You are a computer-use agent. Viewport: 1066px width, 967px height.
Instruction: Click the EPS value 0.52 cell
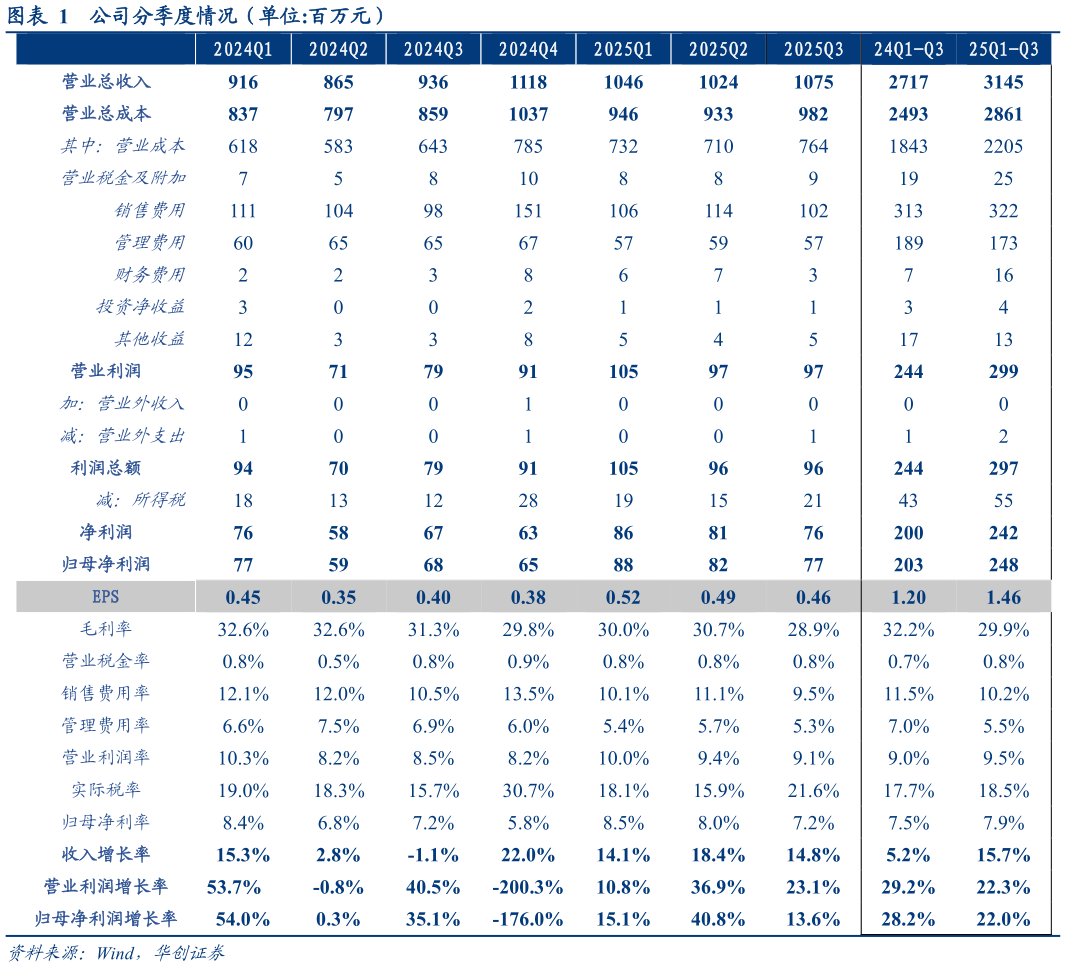[x=623, y=598]
